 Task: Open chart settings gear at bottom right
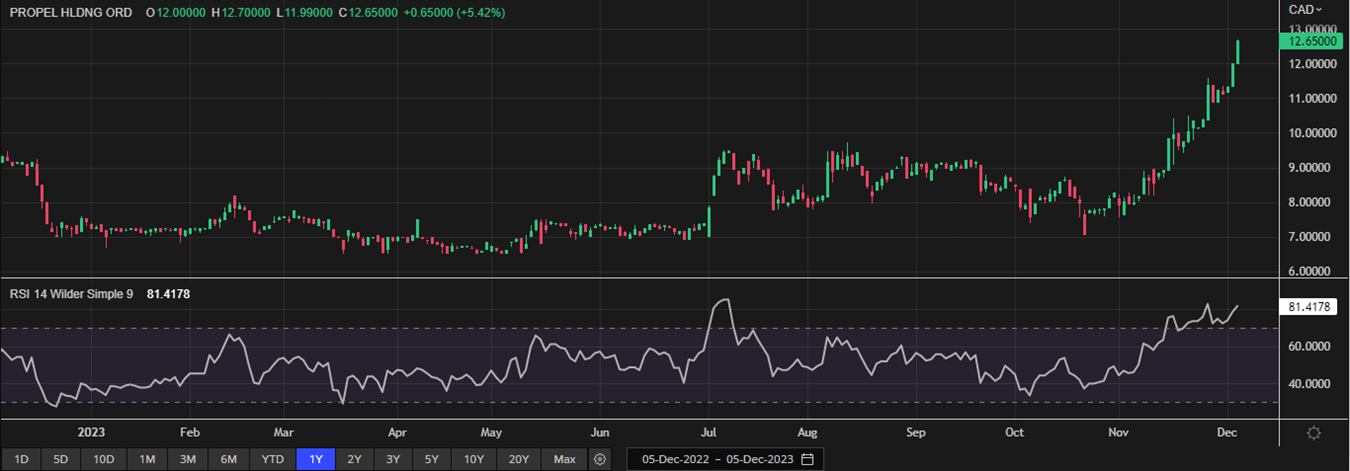tap(1314, 433)
